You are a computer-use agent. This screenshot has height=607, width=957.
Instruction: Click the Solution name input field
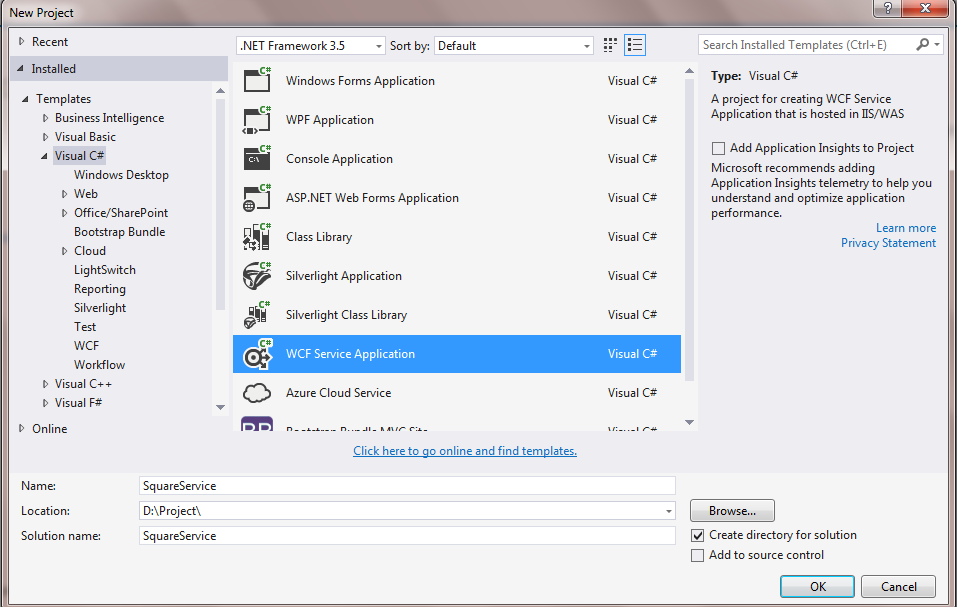(x=407, y=536)
